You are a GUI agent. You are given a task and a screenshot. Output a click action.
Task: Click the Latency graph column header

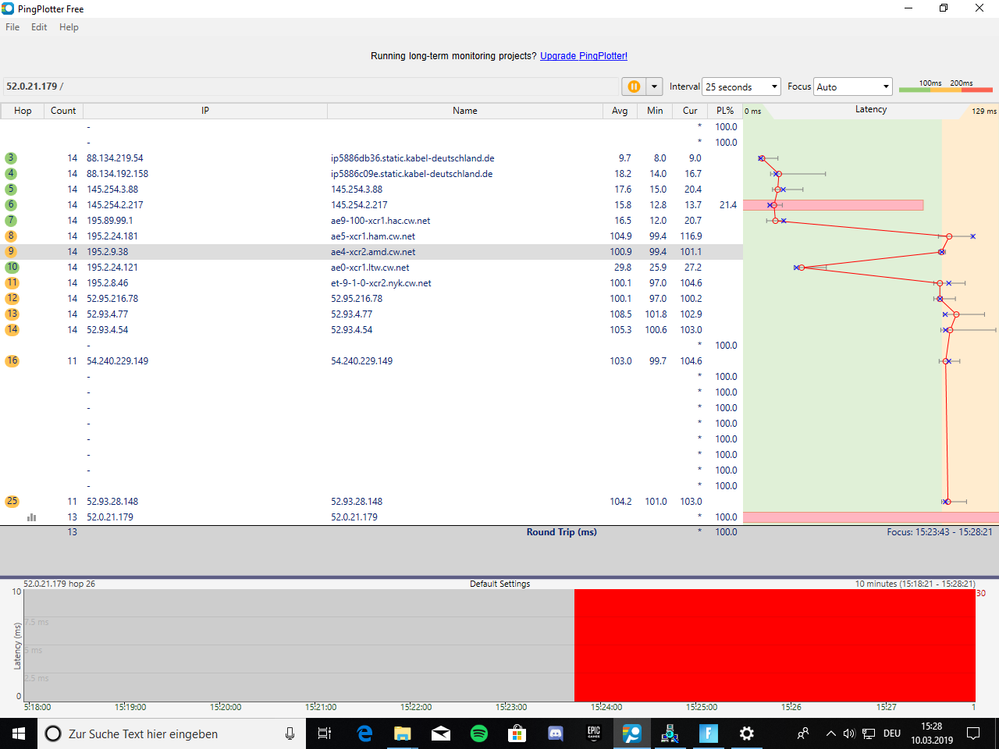pyautogui.click(x=871, y=110)
